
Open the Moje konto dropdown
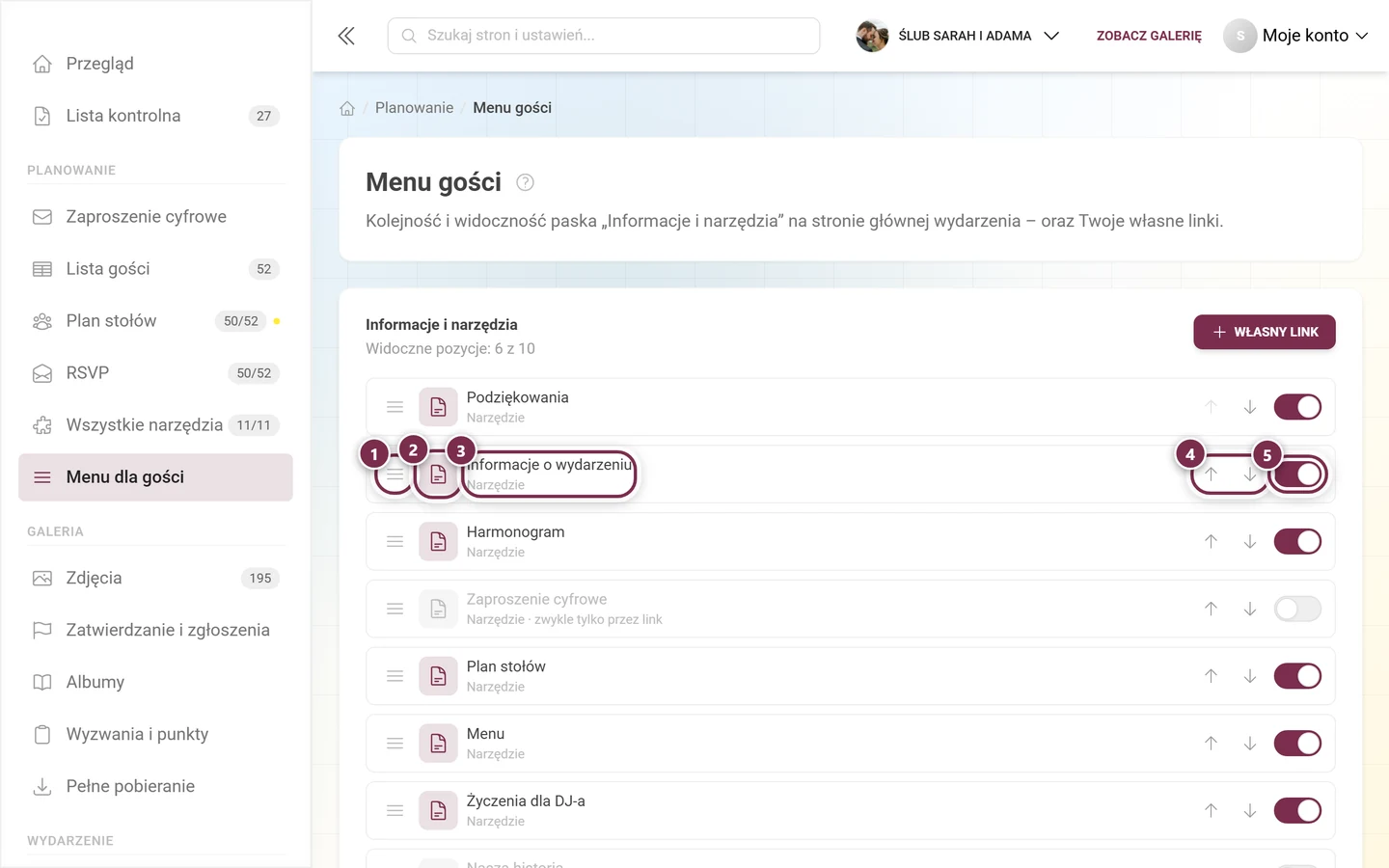(x=1296, y=36)
